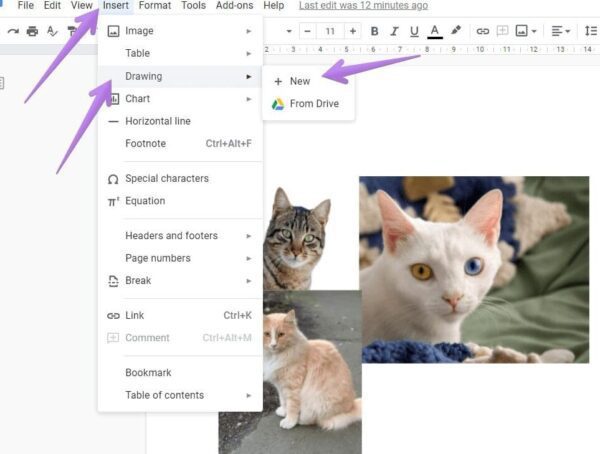
Task: Decrease font size with minus button
Action: point(307,31)
